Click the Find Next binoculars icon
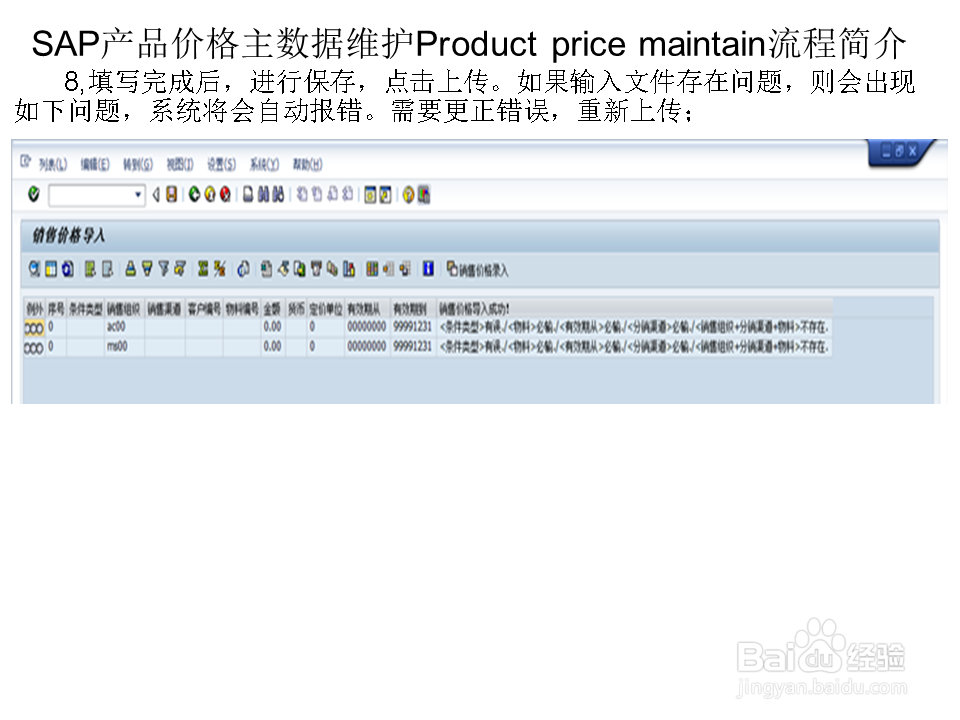Viewport: 960px width, 720px height. pyautogui.click(x=278, y=195)
